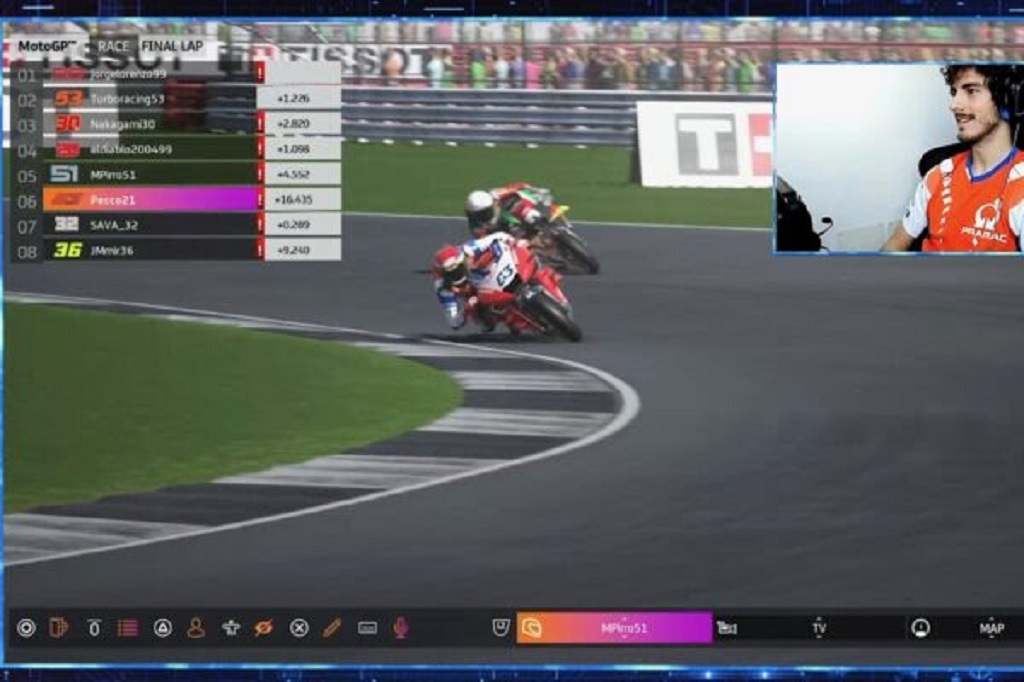1024x682 pixels.
Task: Click the +1.226 gap value
Action: tap(293, 99)
